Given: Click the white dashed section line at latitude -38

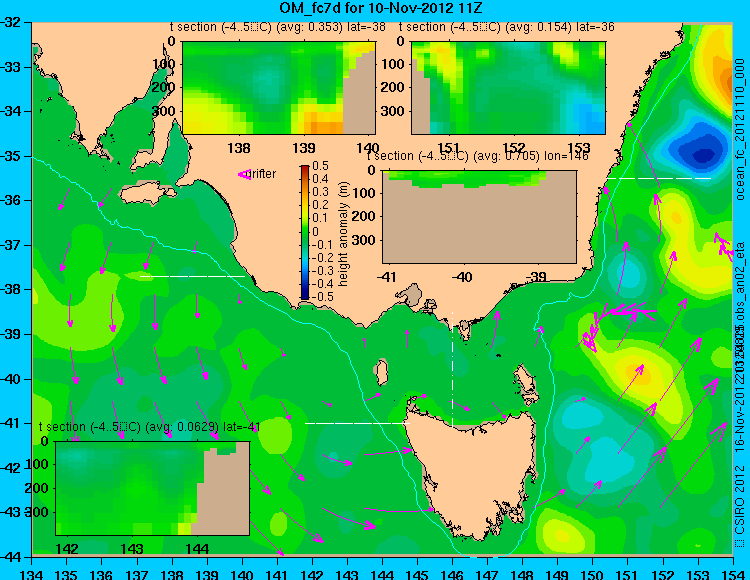Looking at the screenshot, I should (x=192, y=276).
